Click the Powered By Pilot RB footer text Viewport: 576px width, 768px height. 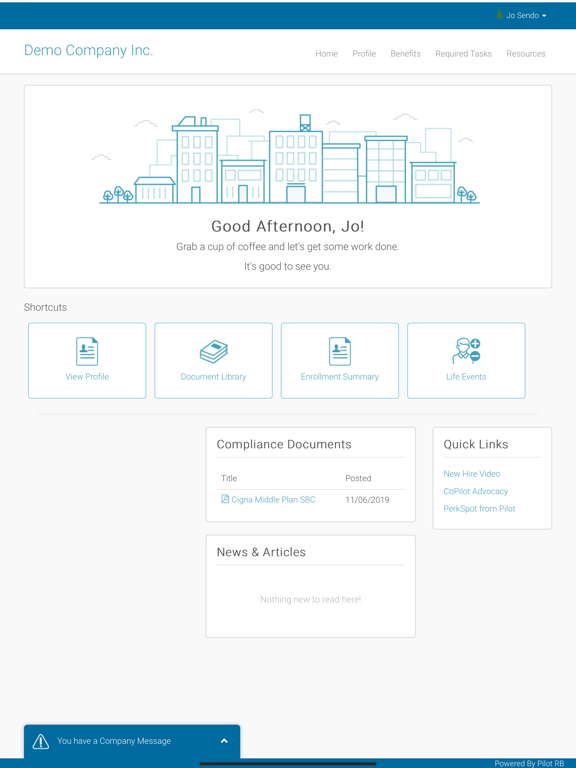coord(529,764)
